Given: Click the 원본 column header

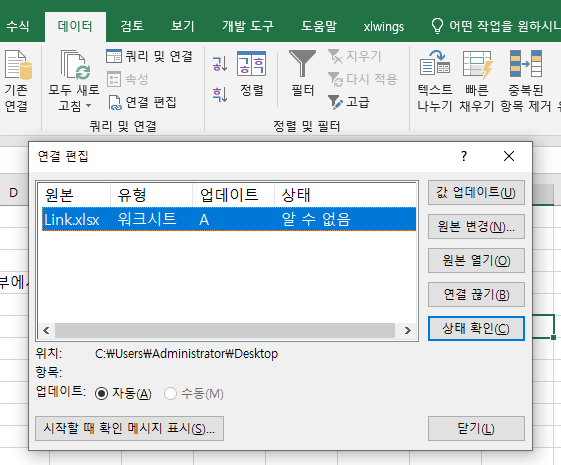Looking at the screenshot, I should click(x=74, y=195).
